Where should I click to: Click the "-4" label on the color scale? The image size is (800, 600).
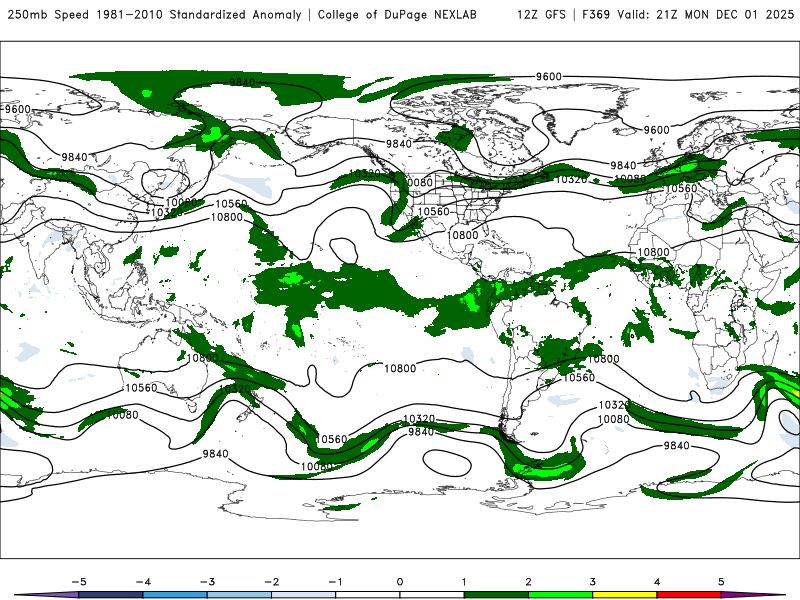143,582
